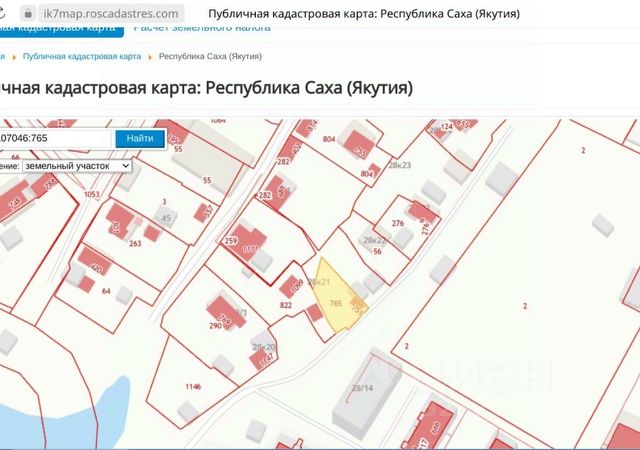
Task: Click the red building labeled 748
Action: (x=16, y=201)
